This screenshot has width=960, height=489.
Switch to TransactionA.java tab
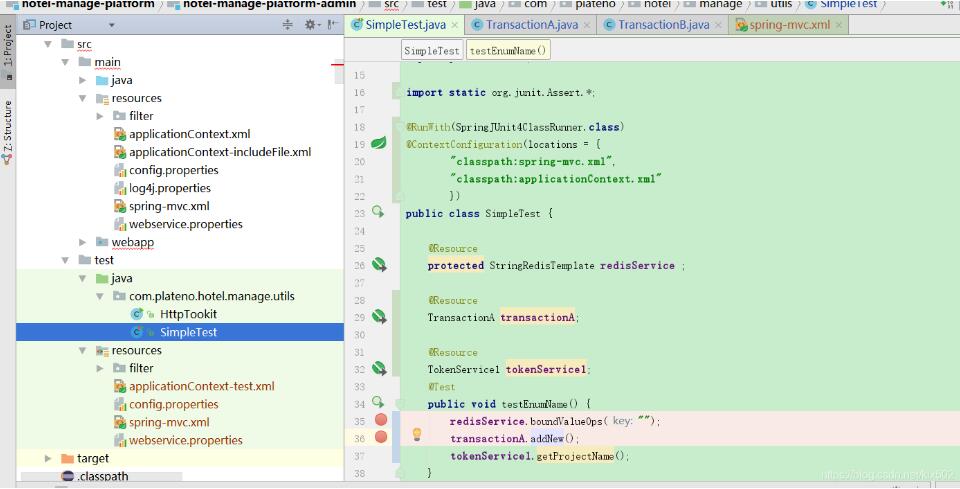(531, 25)
